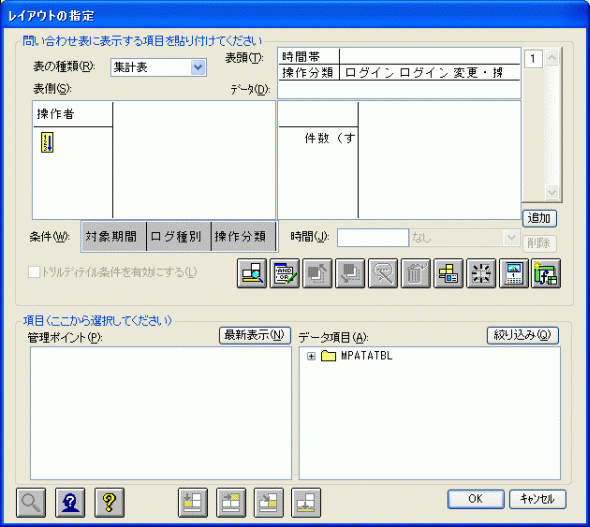Click the grayed magnifying glass search button
Image resolution: width=590 pixels, height=527 pixels.
pyautogui.click(x=31, y=503)
